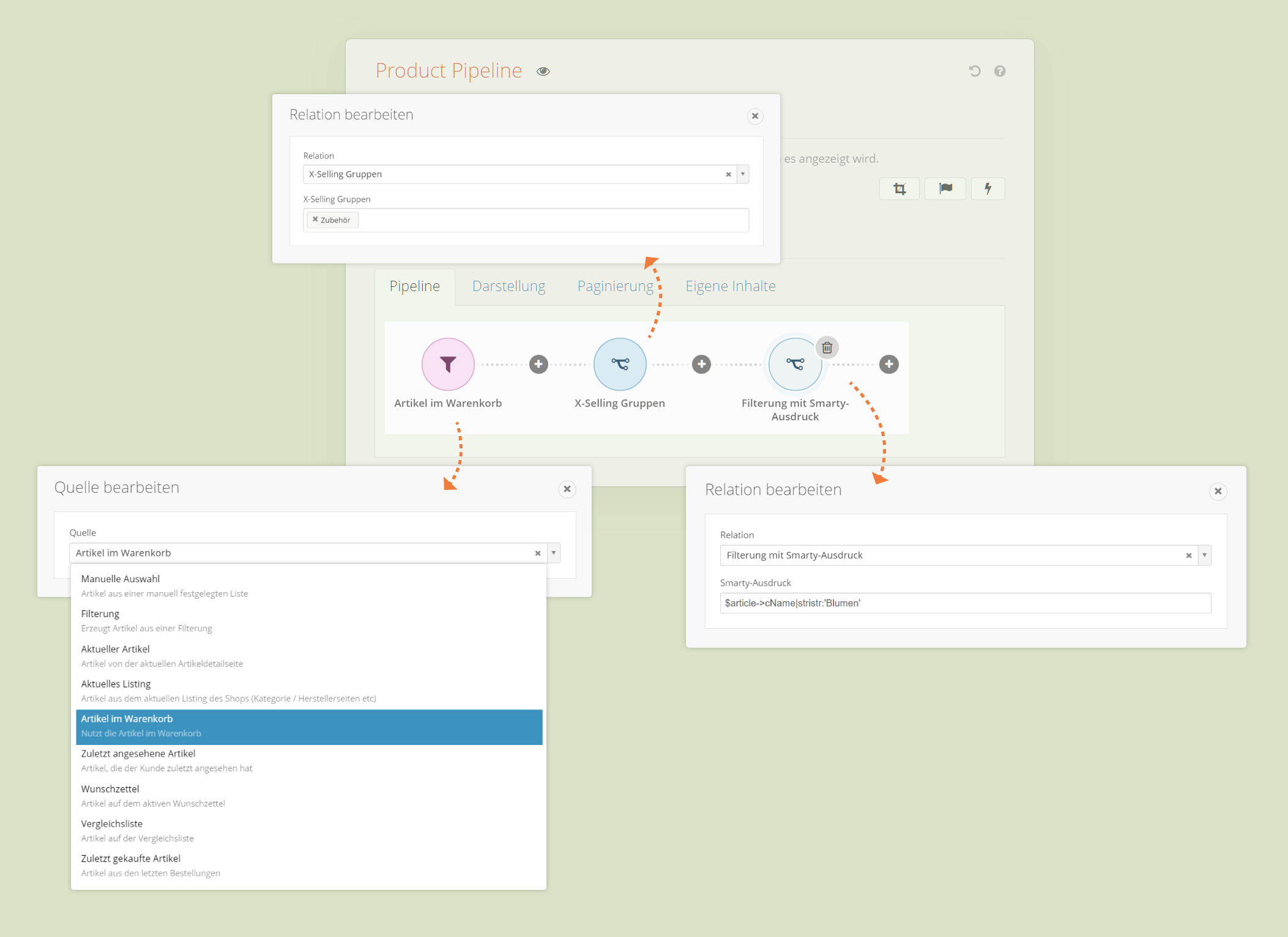The image size is (1288, 937).
Task: Click the X-Selling Gruppen pipeline node
Action: click(x=620, y=363)
